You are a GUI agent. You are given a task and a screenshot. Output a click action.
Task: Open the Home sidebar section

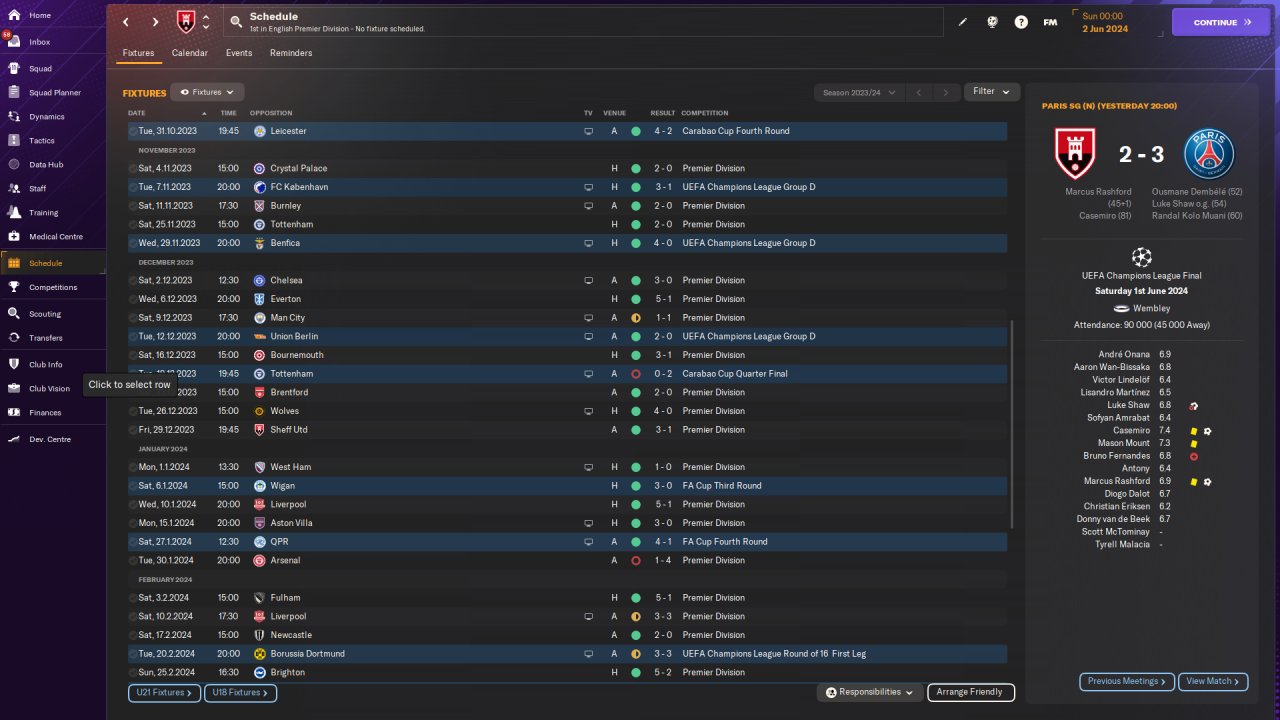[40, 15]
